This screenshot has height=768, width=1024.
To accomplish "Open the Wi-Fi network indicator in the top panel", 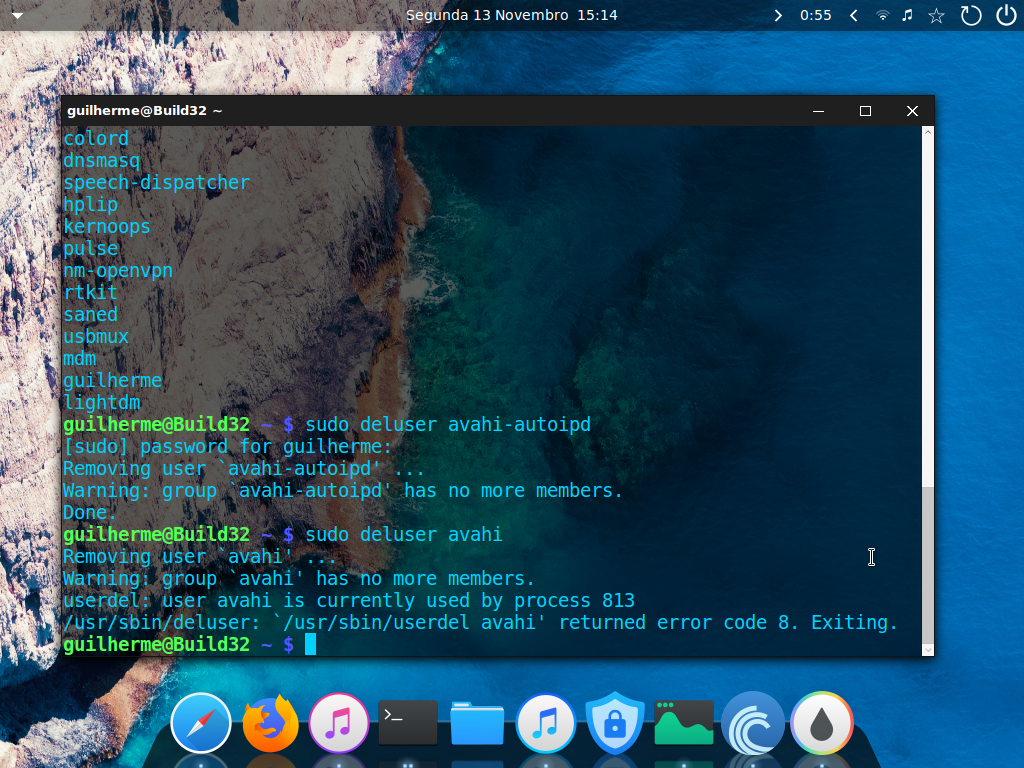I will [x=883, y=15].
